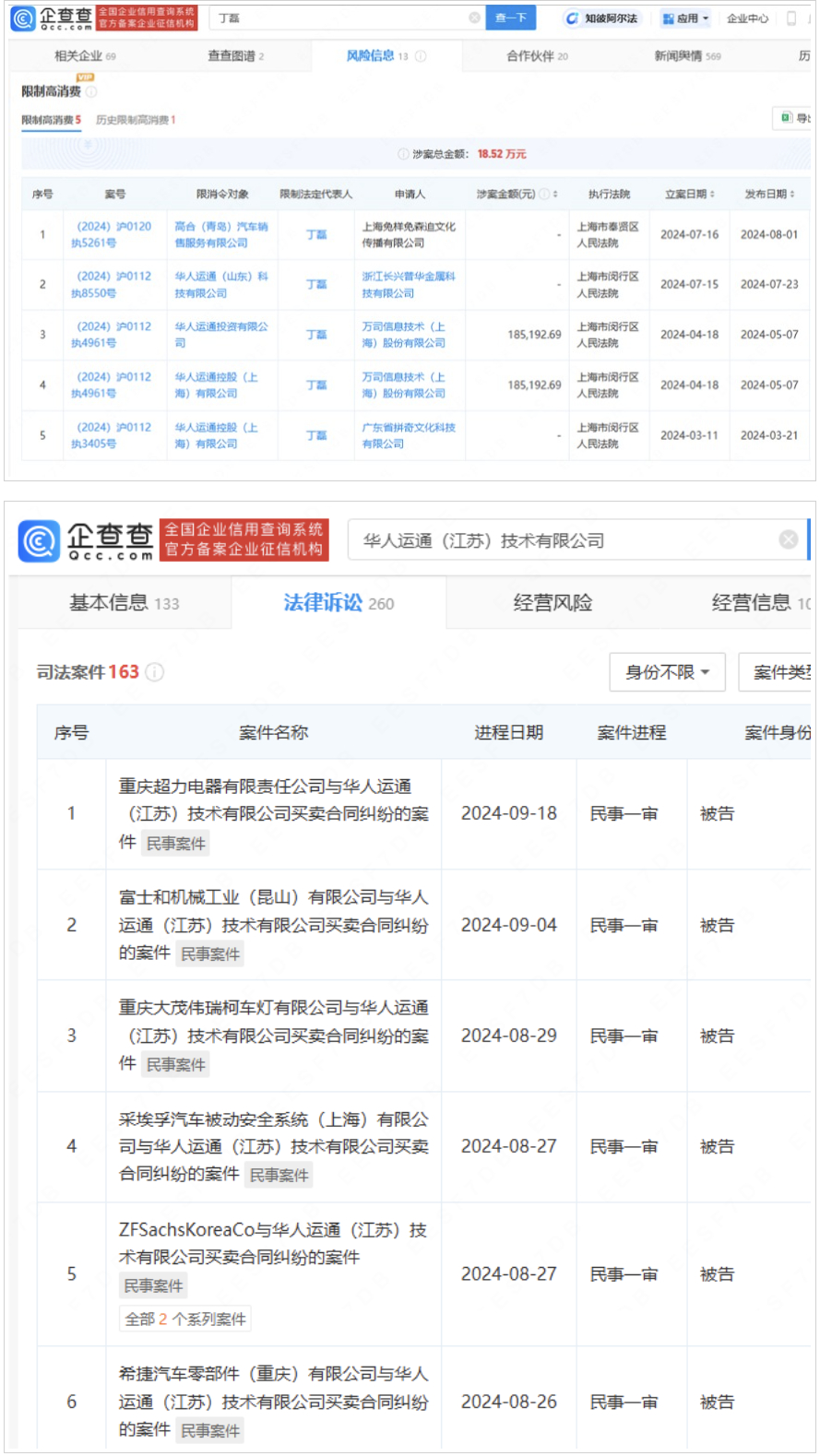Open the 企业中心 link
This screenshot has width=820, height=1456.
pos(747,18)
